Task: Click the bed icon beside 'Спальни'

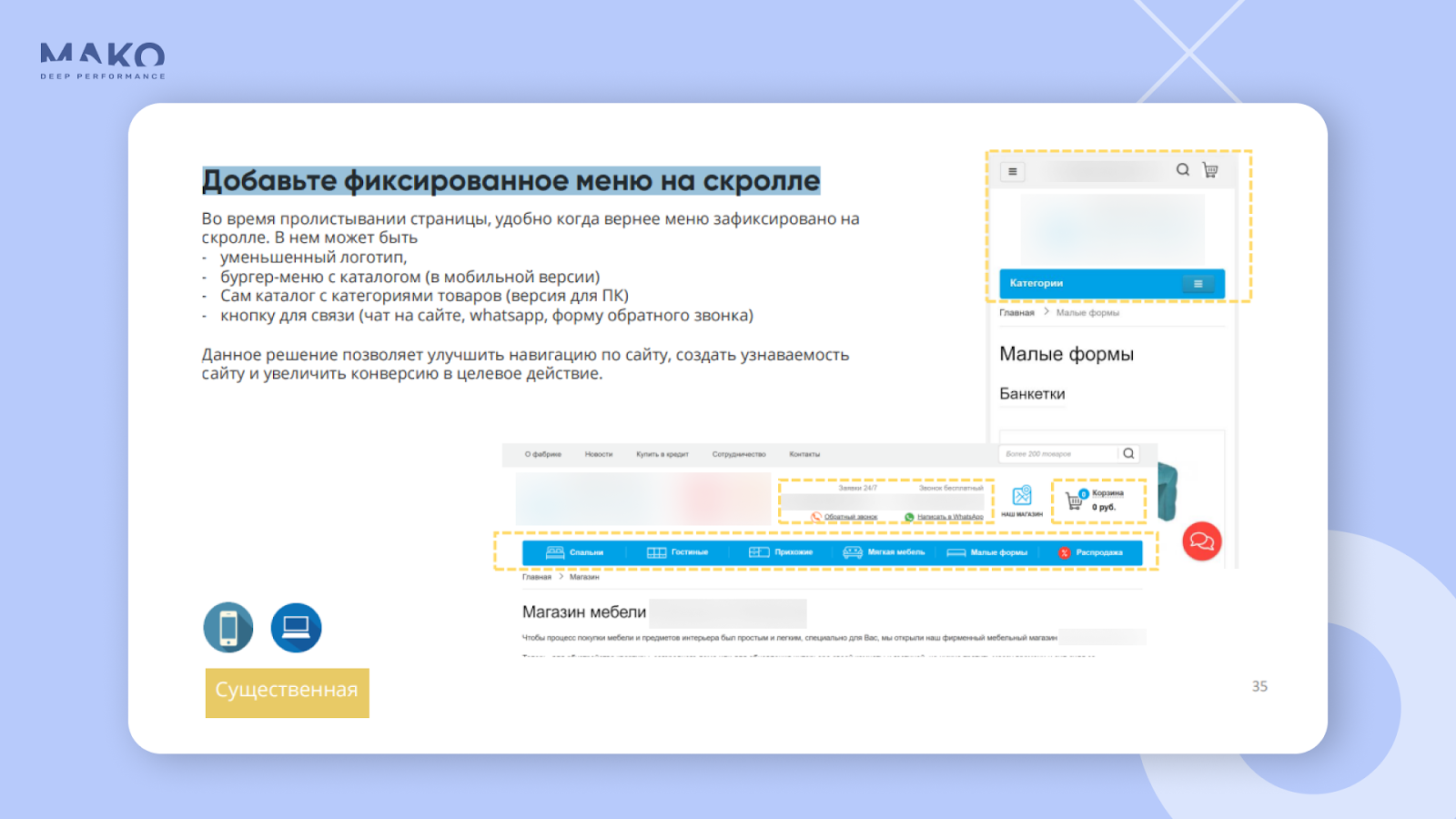Action: pos(555,552)
